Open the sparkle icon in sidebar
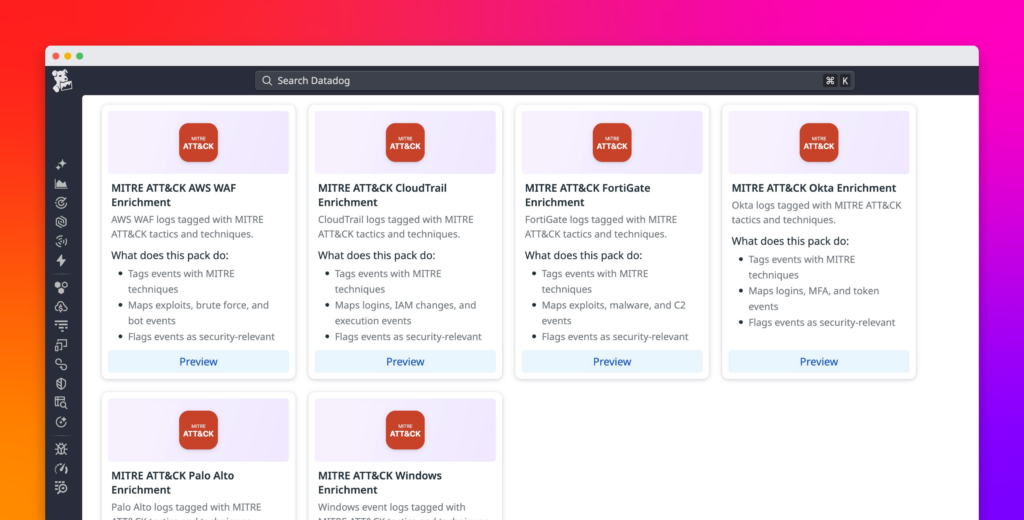Screen dimensions: 1024x520 (61, 164)
